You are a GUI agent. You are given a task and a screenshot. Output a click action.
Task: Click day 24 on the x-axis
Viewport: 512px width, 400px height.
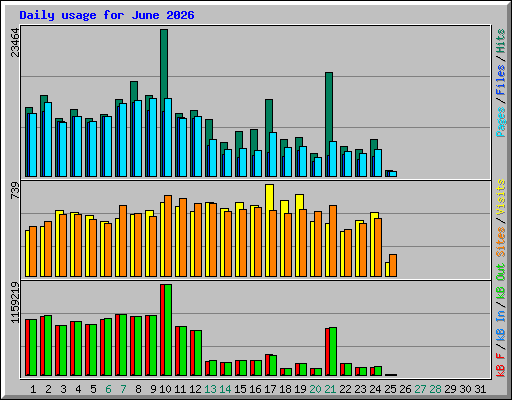pyautogui.click(x=375, y=389)
